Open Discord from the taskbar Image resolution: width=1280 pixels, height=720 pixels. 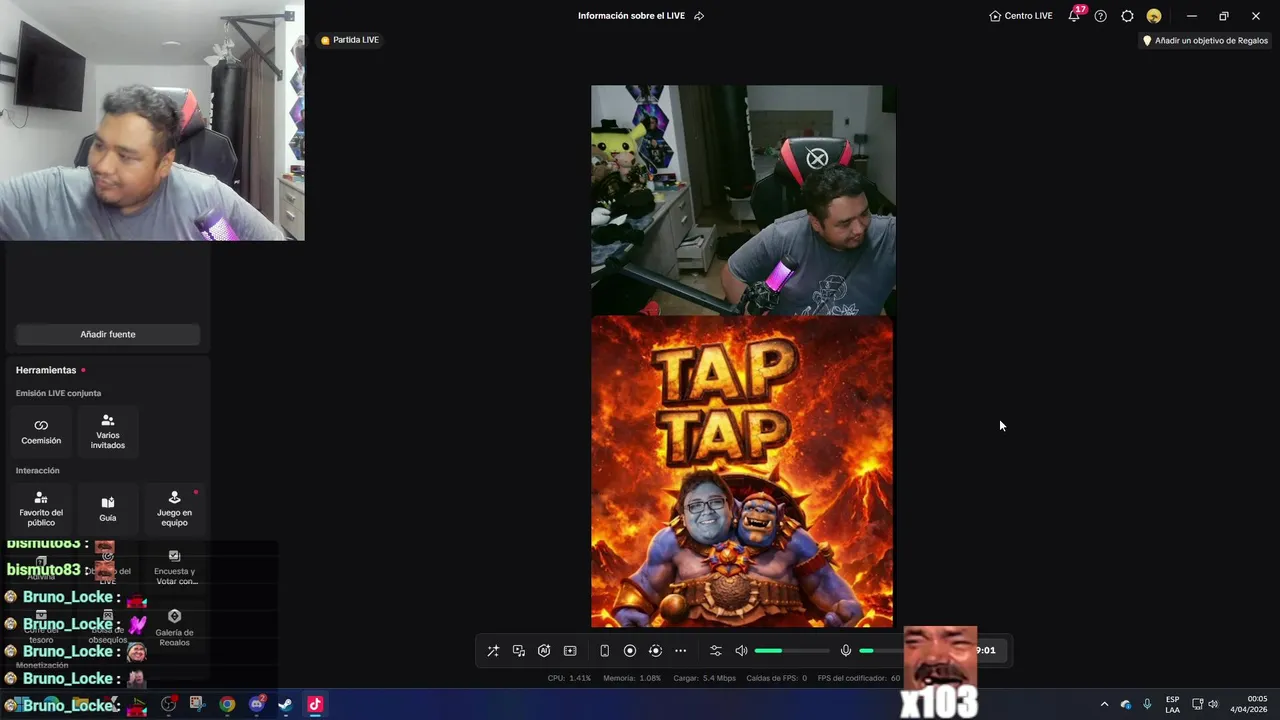point(257,704)
